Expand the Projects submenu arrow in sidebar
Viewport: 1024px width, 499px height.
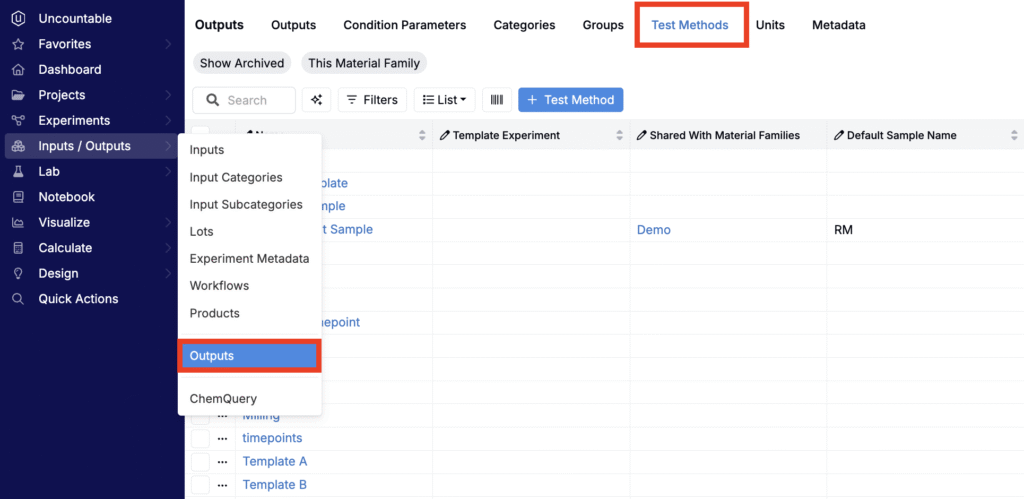click(x=168, y=95)
